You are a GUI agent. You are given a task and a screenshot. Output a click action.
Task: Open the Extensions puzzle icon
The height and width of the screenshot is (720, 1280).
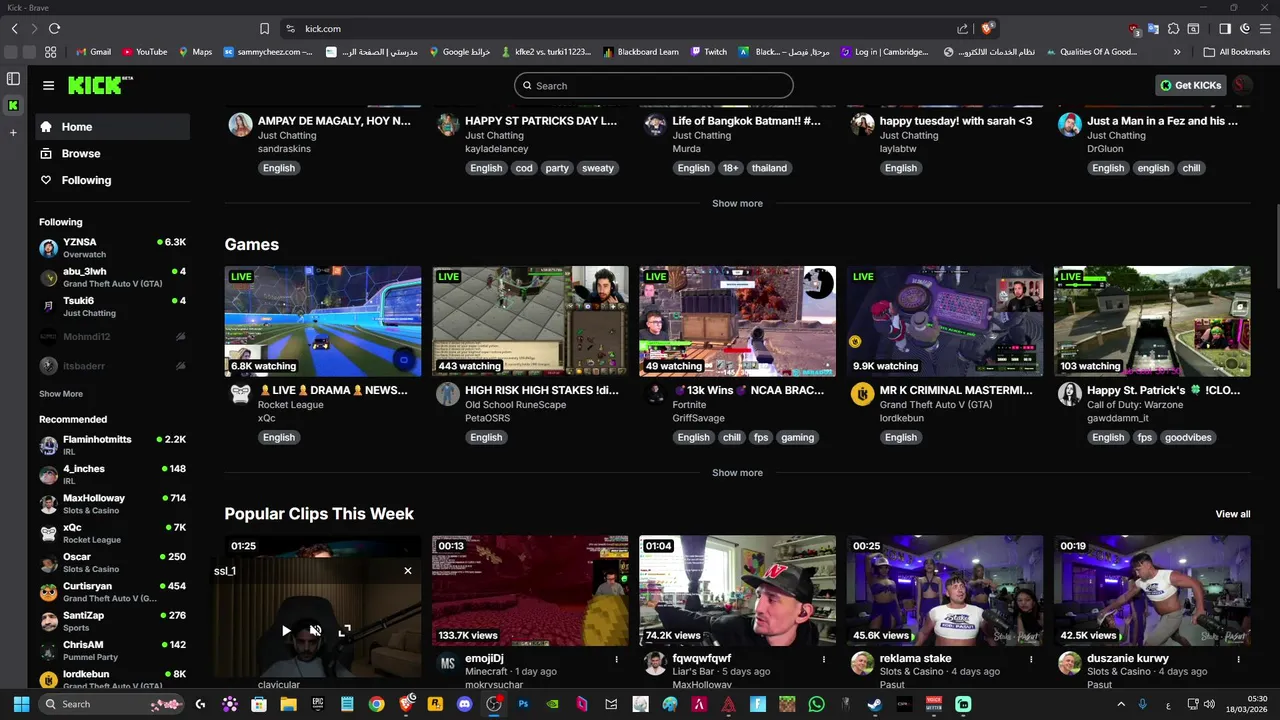(1173, 29)
